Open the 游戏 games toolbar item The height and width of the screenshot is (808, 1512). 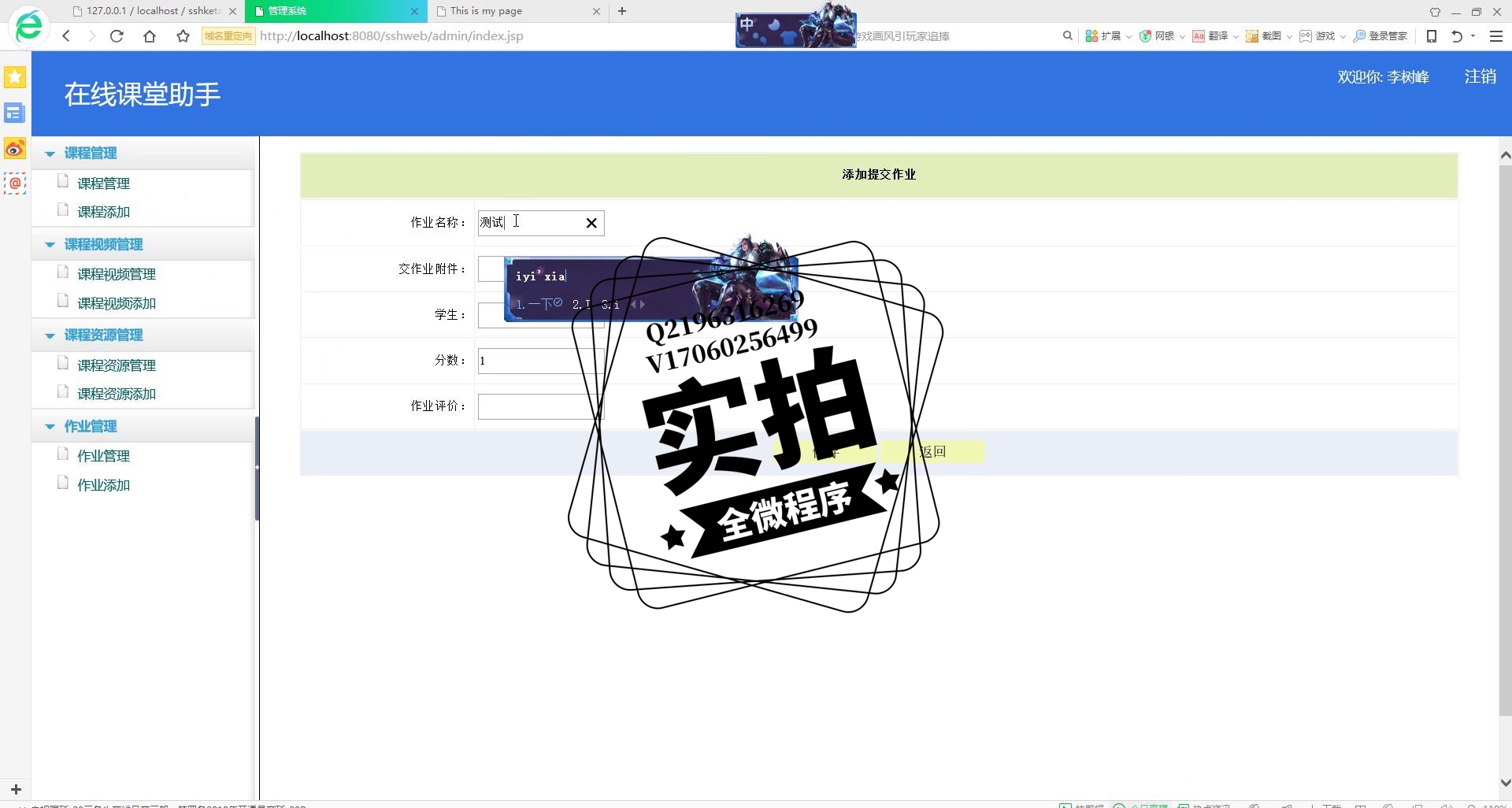point(1317,36)
